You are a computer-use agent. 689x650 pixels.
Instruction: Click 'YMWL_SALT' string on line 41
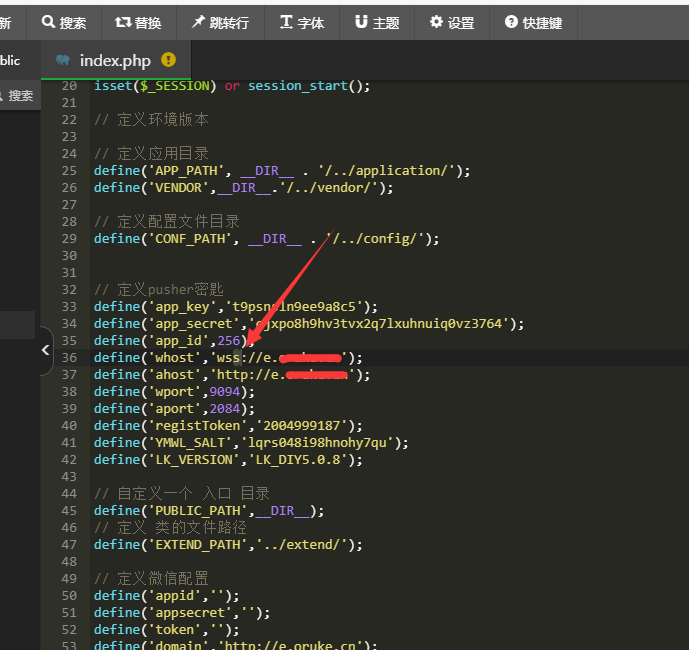(190, 443)
